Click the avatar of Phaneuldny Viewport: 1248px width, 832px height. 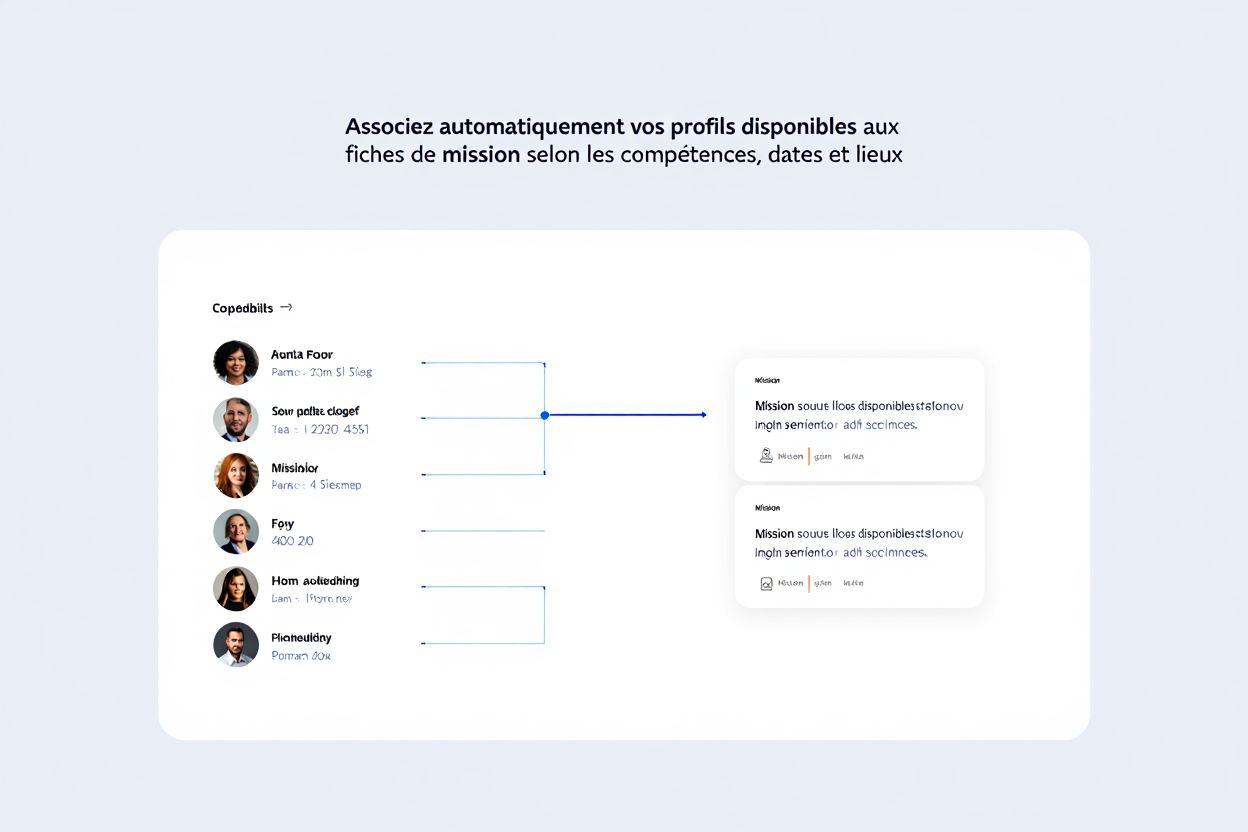(x=236, y=644)
